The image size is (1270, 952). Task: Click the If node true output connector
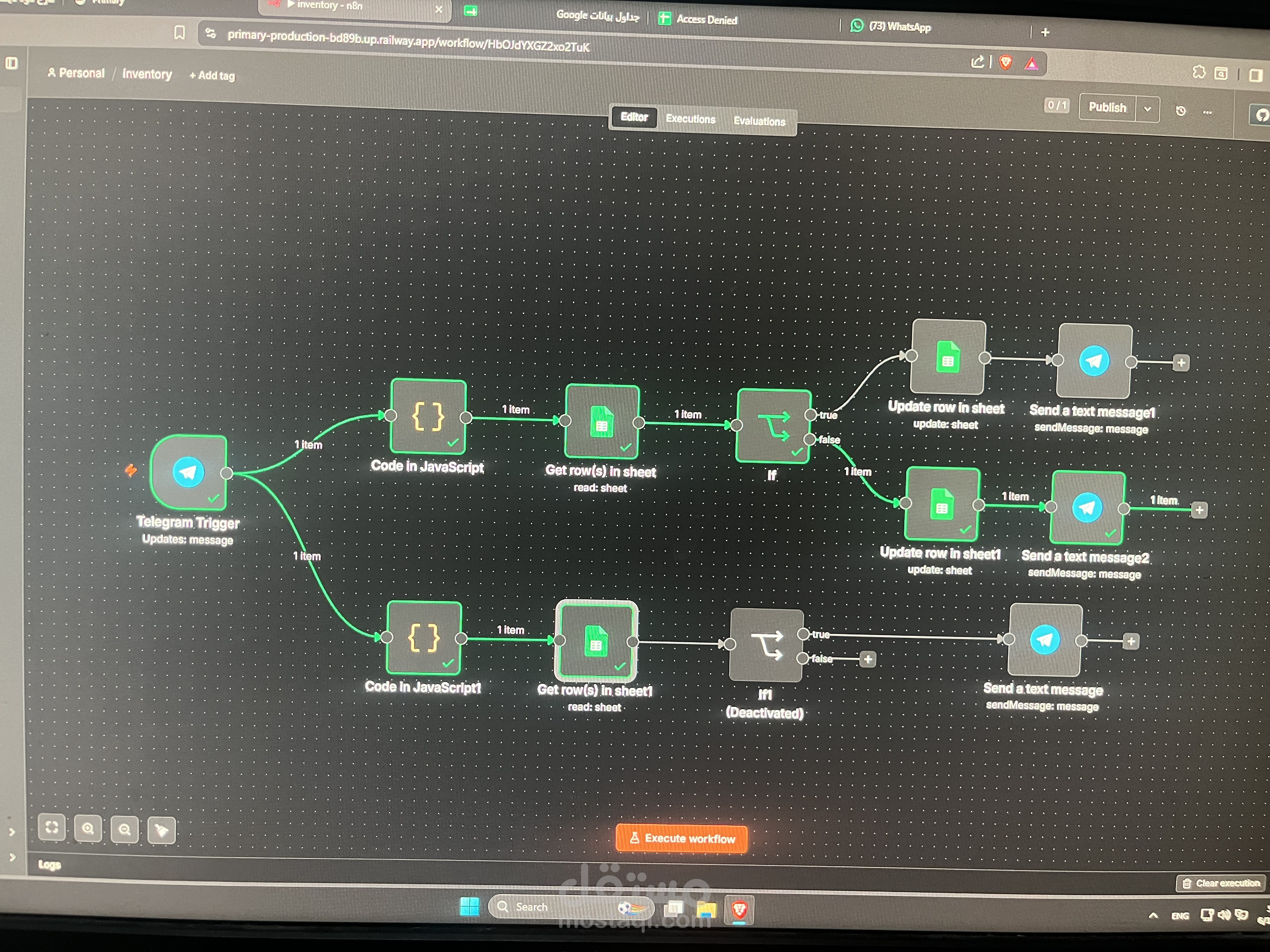[811, 414]
